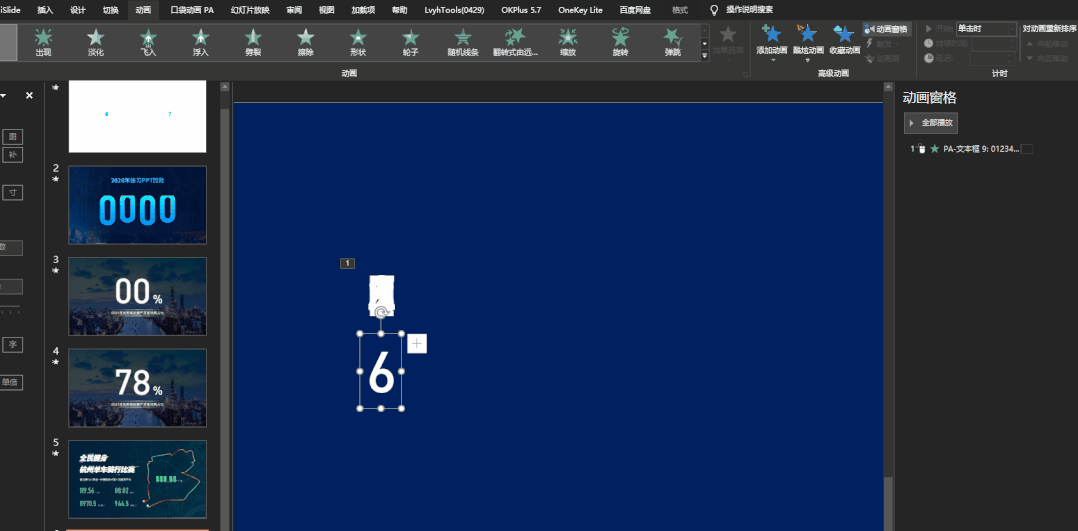Image resolution: width=1078 pixels, height=531 pixels.
Task: Open the 添加动画 dropdown
Action: click(x=772, y=41)
